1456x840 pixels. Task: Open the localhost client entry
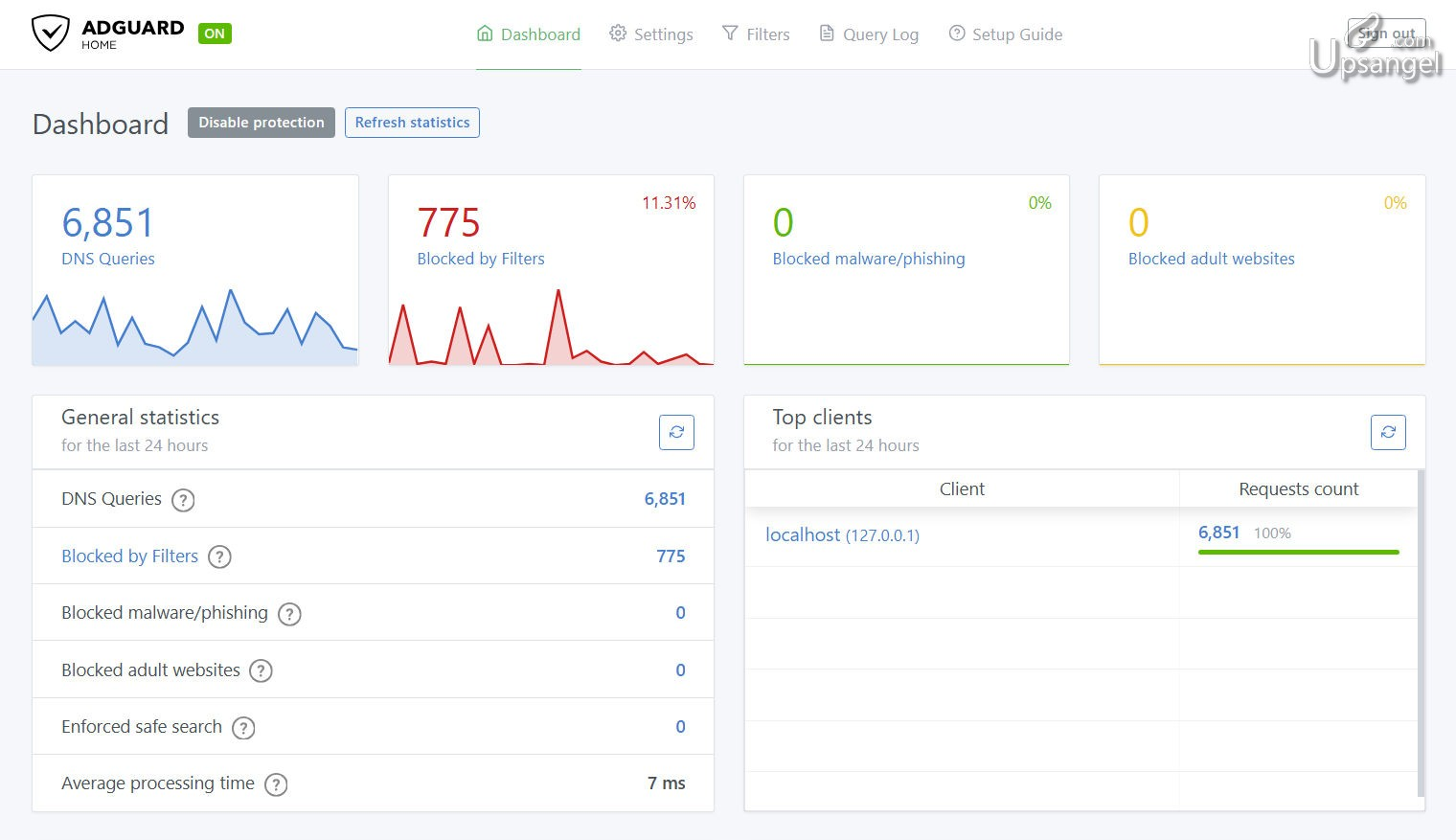pos(842,535)
